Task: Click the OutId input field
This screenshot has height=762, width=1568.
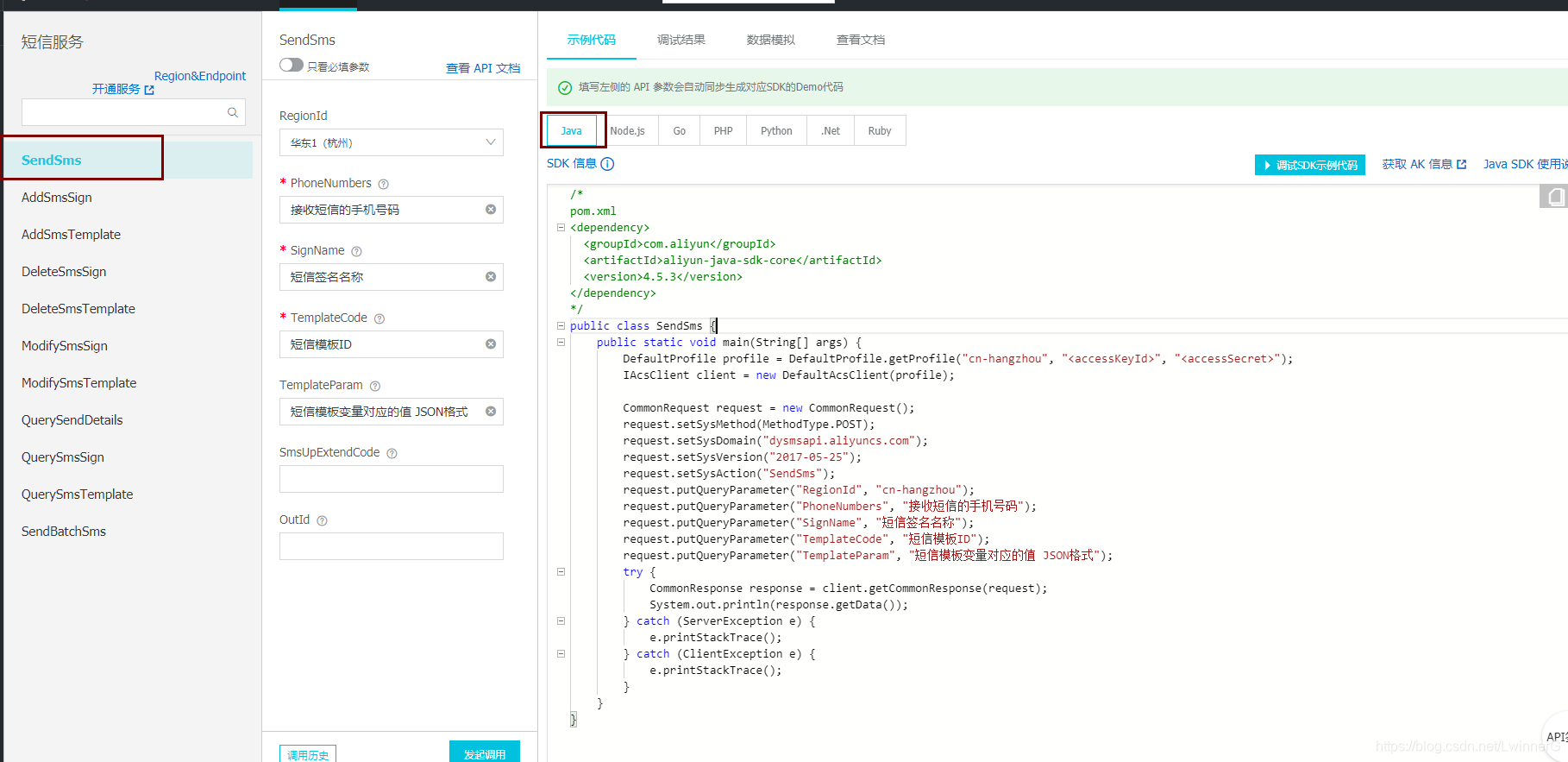Action: point(392,546)
